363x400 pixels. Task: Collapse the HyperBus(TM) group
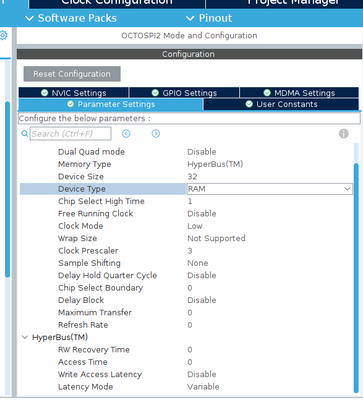pos(25,337)
